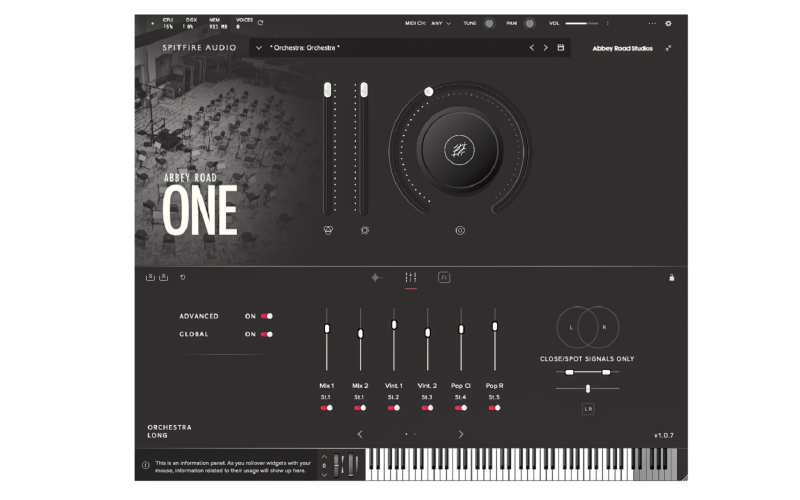Disable the Pop R signal toggle
800x500 pixels.
(x=494, y=408)
